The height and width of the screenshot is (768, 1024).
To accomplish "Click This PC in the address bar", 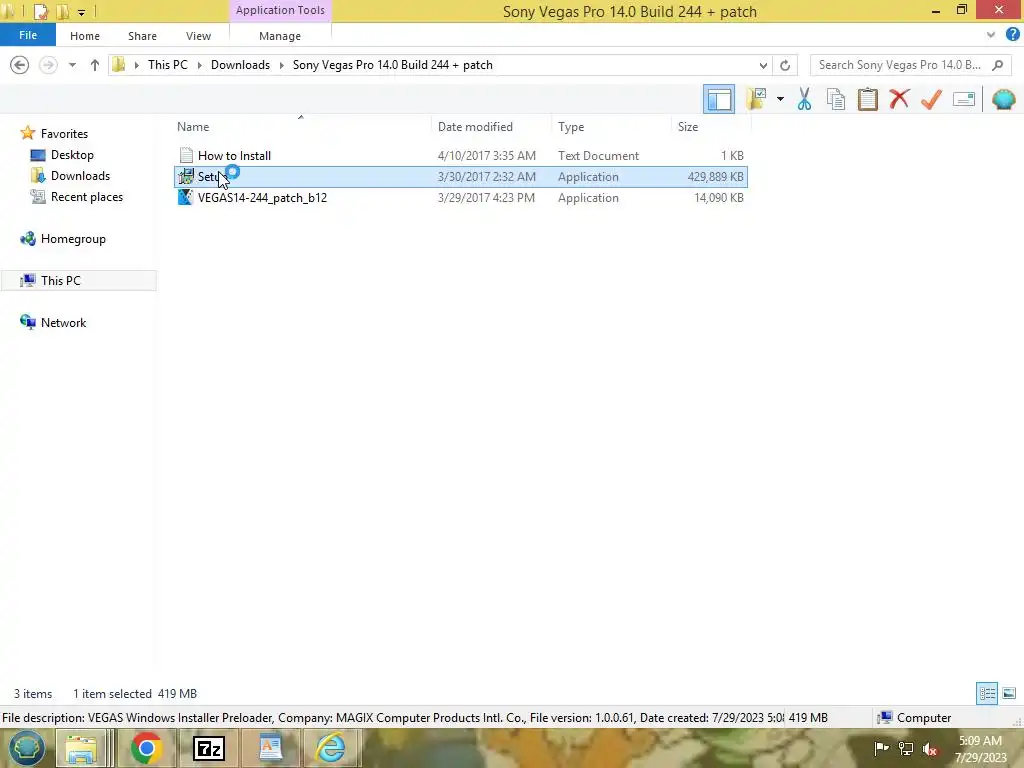I will [x=168, y=65].
